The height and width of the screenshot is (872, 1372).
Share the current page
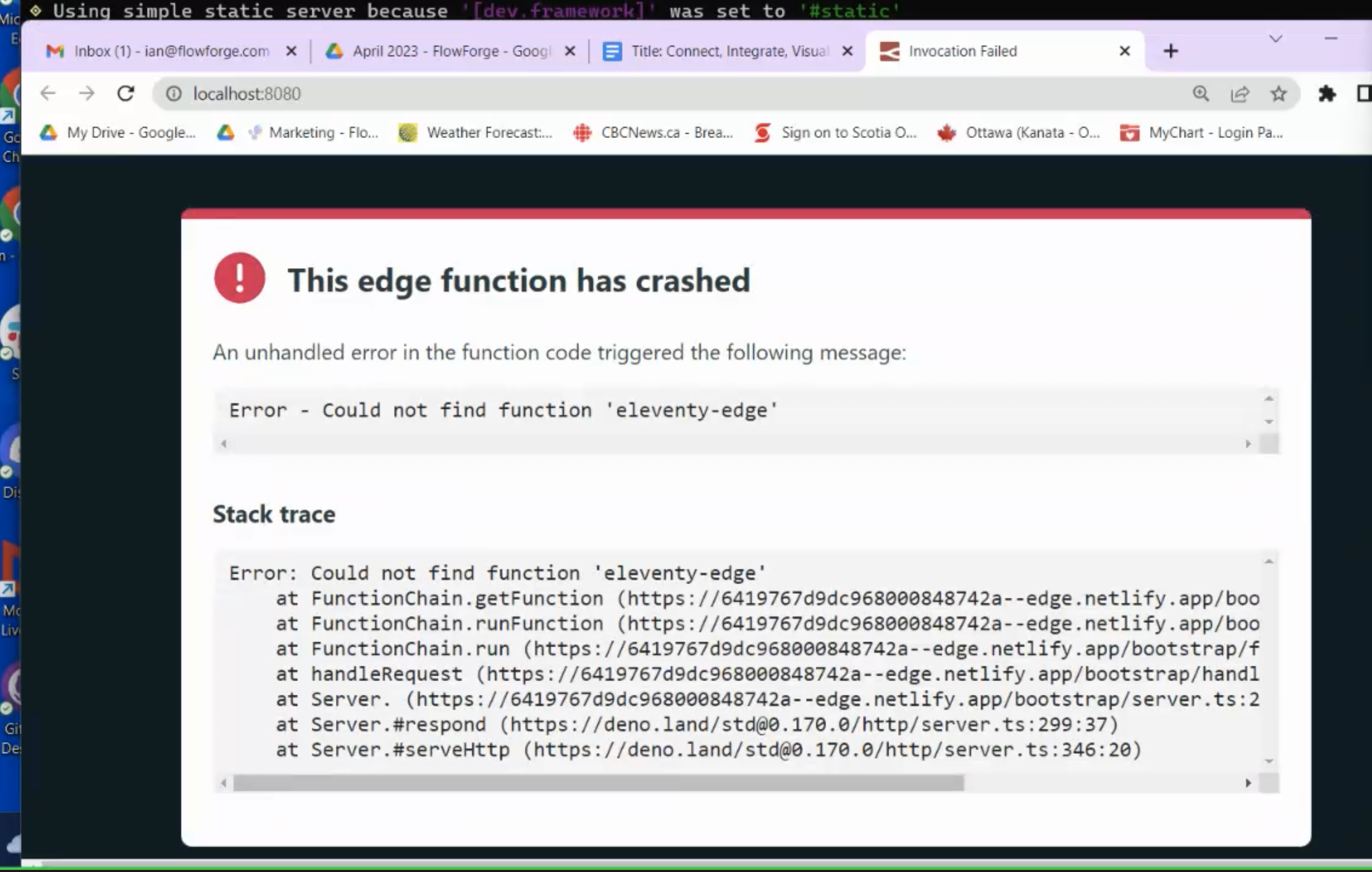1240,93
